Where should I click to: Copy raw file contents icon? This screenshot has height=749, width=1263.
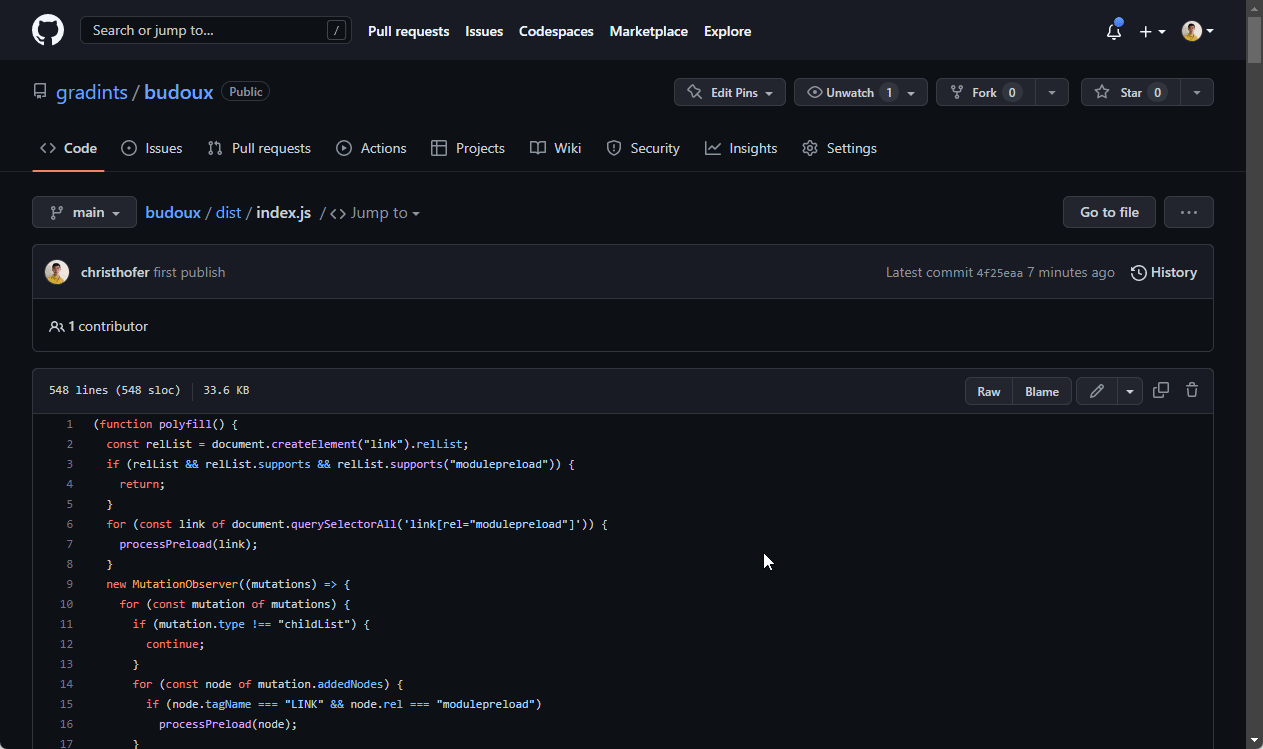point(1160,391)
